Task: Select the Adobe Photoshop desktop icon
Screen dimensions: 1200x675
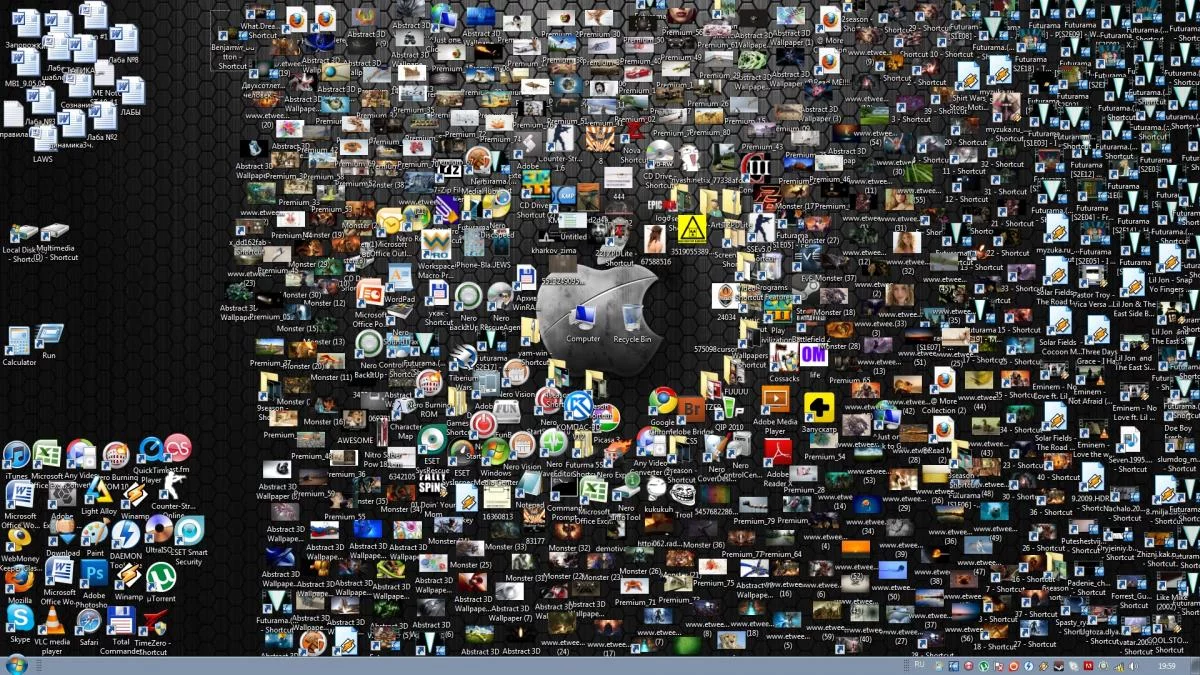Action: click(x=95, y=574)
